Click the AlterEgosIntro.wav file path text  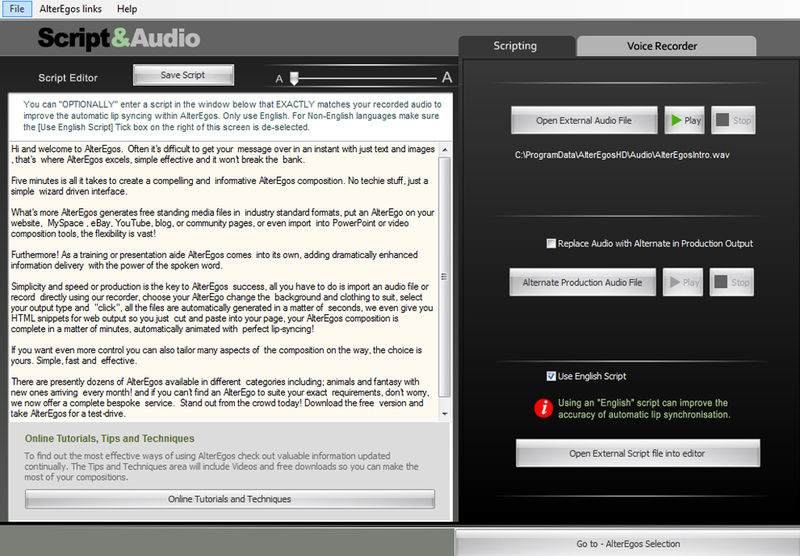(622, 155)
